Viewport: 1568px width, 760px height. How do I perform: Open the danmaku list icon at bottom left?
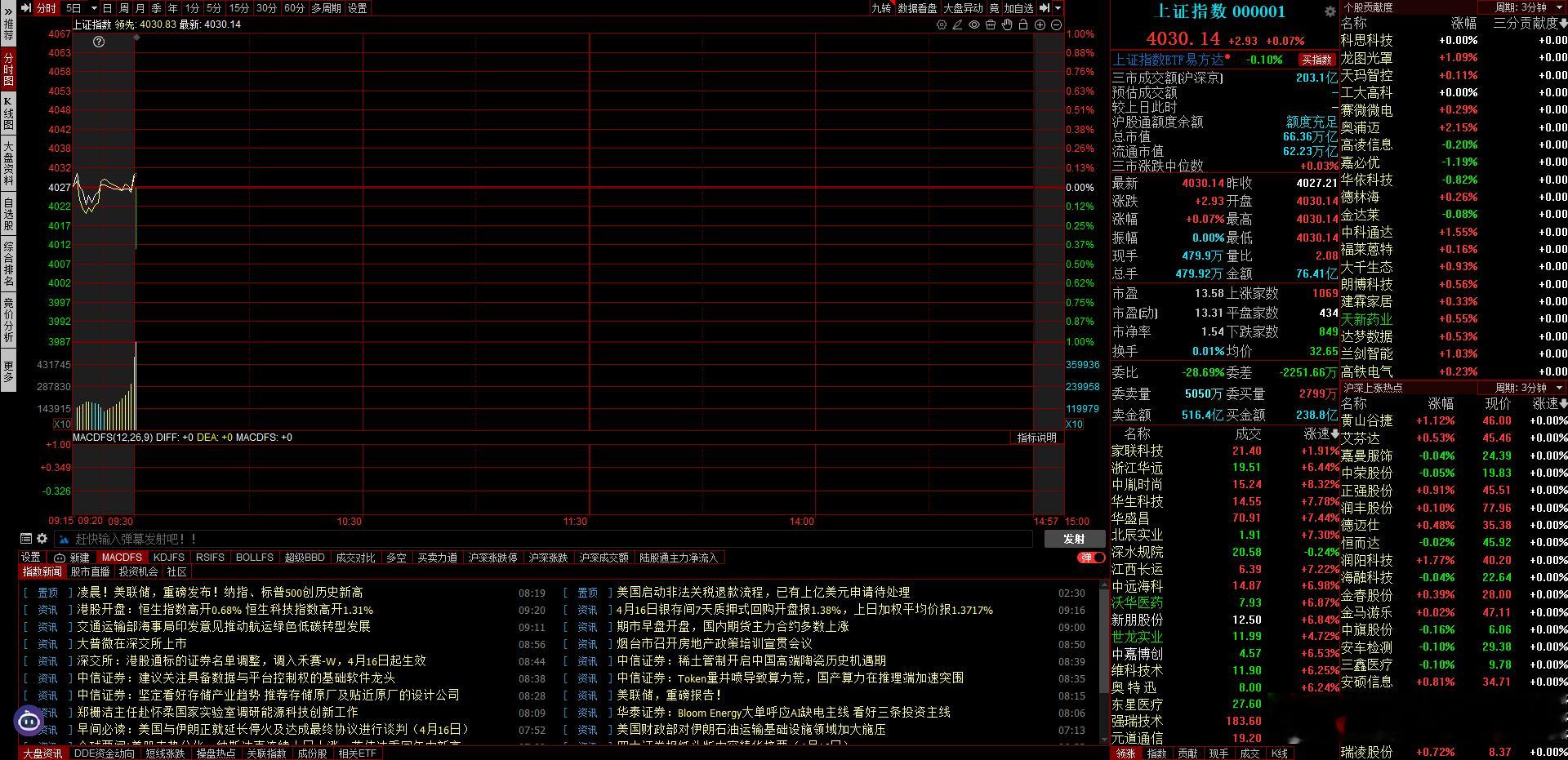tap(27, 539)
